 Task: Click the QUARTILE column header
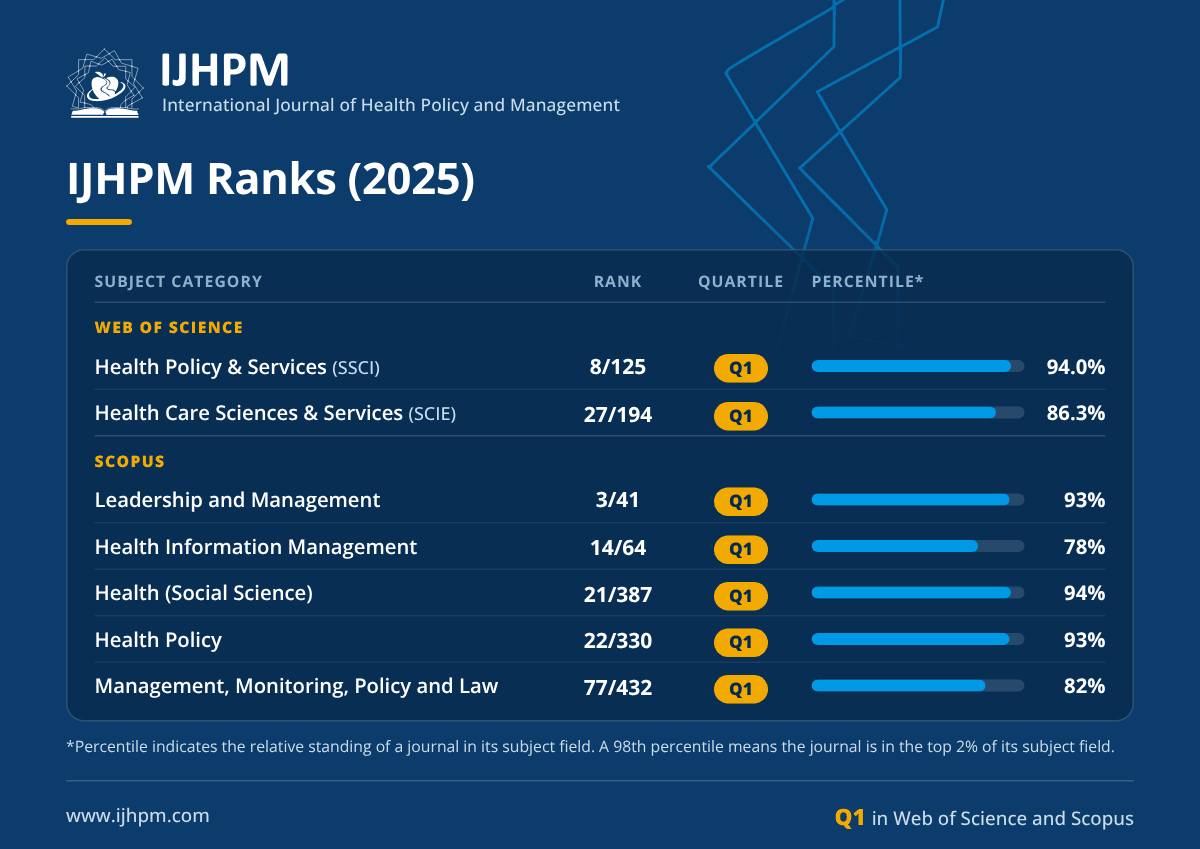pos(741,282)
